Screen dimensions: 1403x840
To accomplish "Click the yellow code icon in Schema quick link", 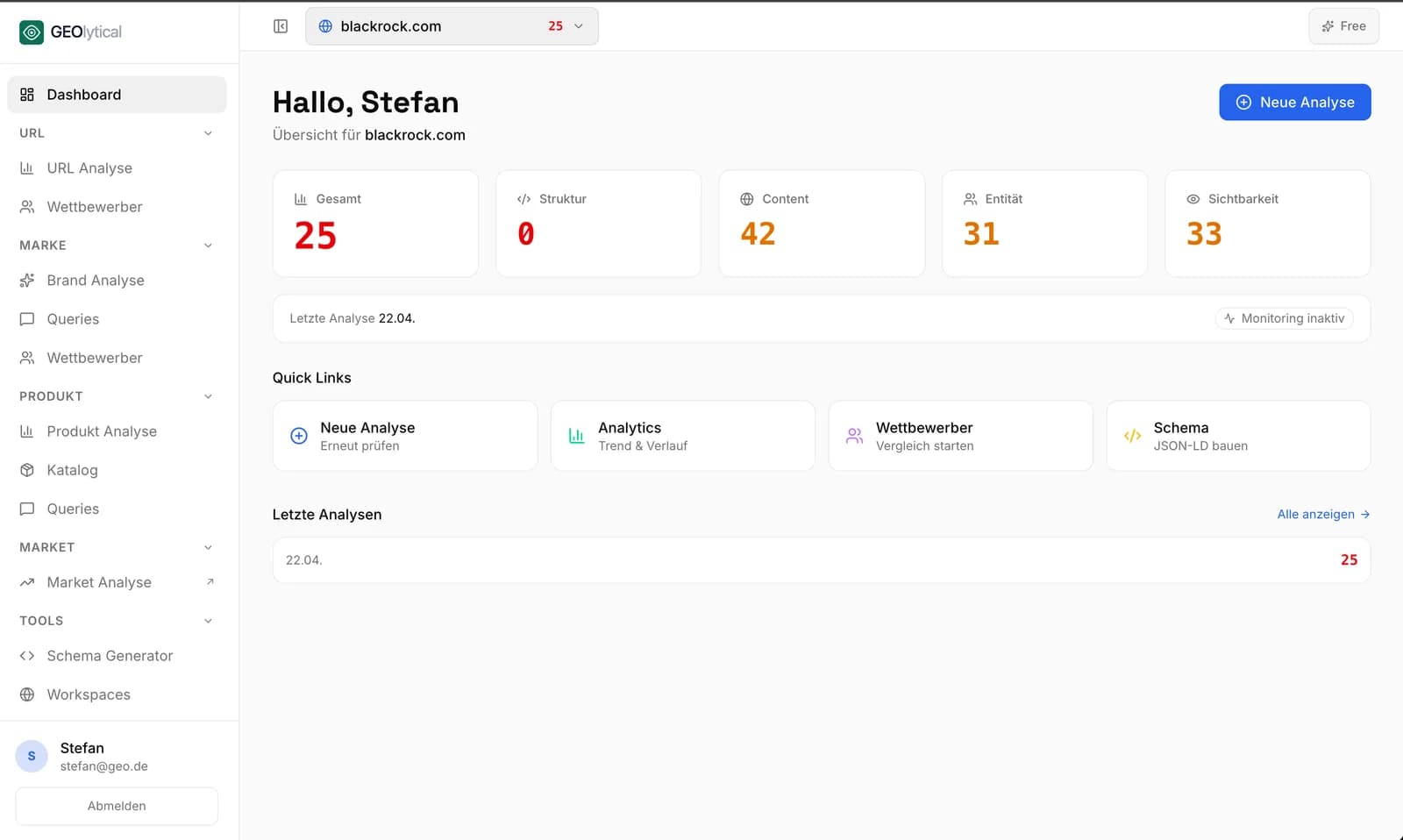I will coord(1132,436).
